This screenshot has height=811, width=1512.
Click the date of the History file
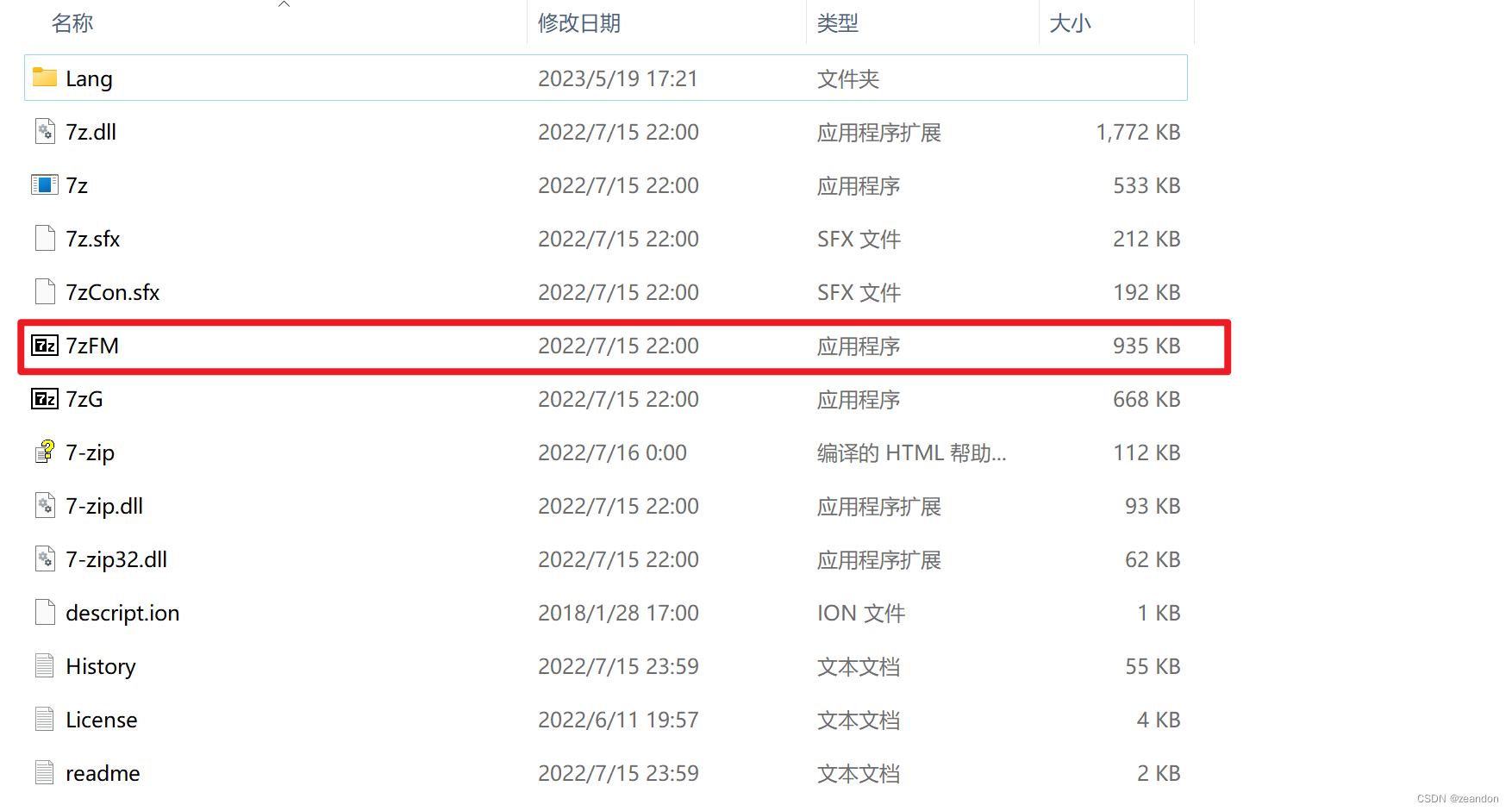(x=618, y=666)
